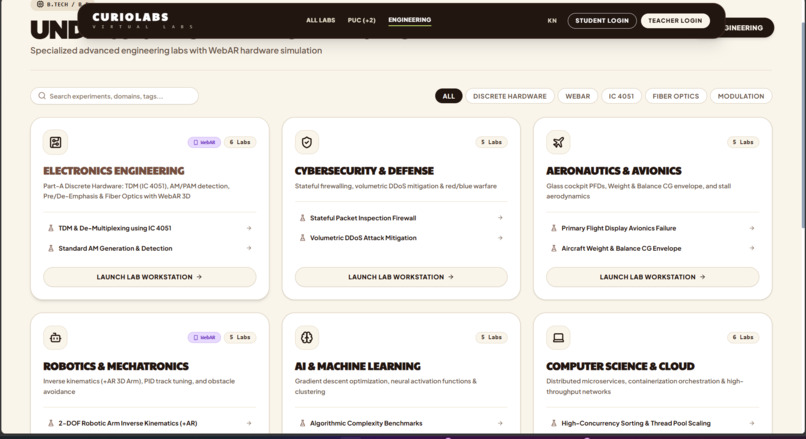Filter by Modulation tag
The width and height of the screenshot is (806, 439).
(x=741, y=96)
